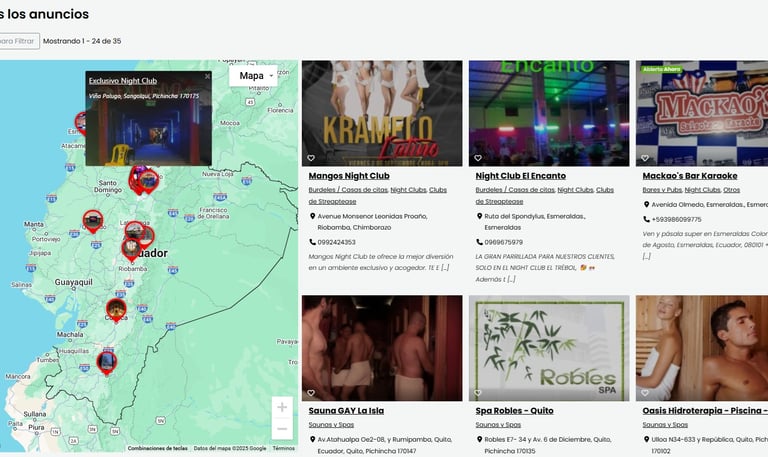The image size is (768, 457).
Task: Click El Encanto address Ruta del Spondylus
Action: click(535, 222)
